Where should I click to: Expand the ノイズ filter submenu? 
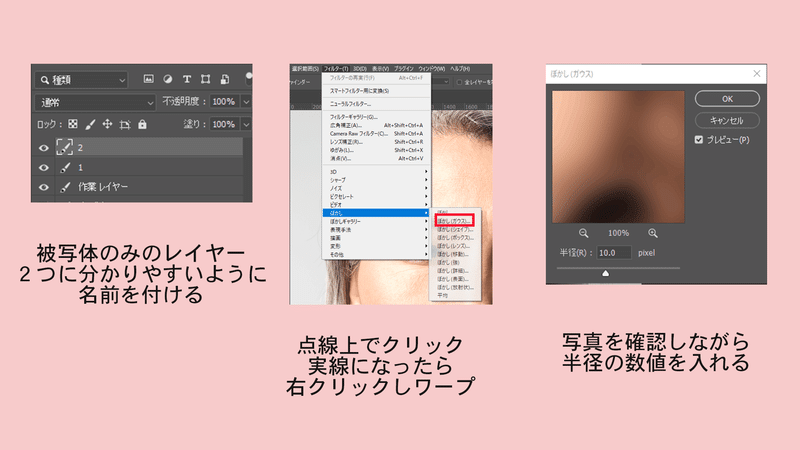tap(377, 188)
